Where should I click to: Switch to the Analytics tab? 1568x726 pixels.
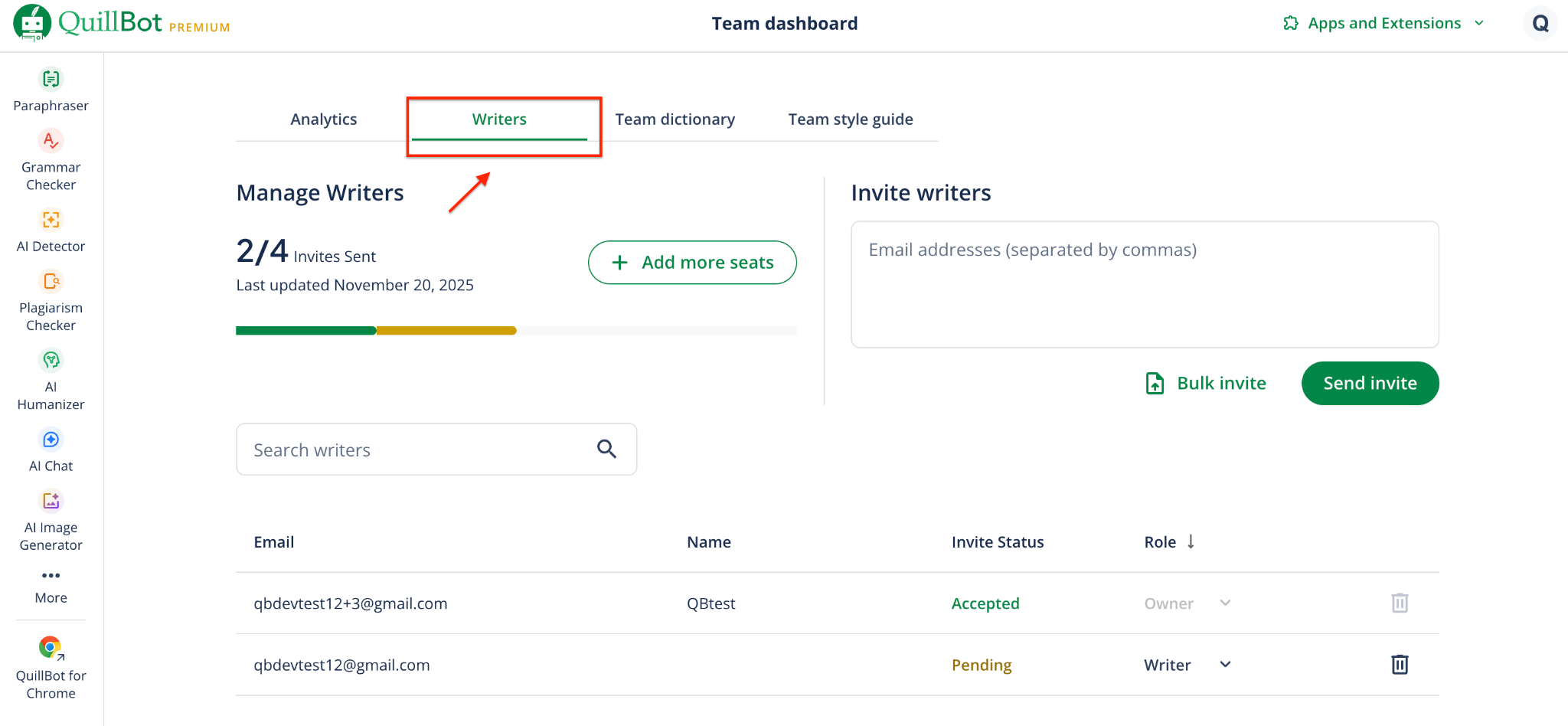[x=323, y=119]
